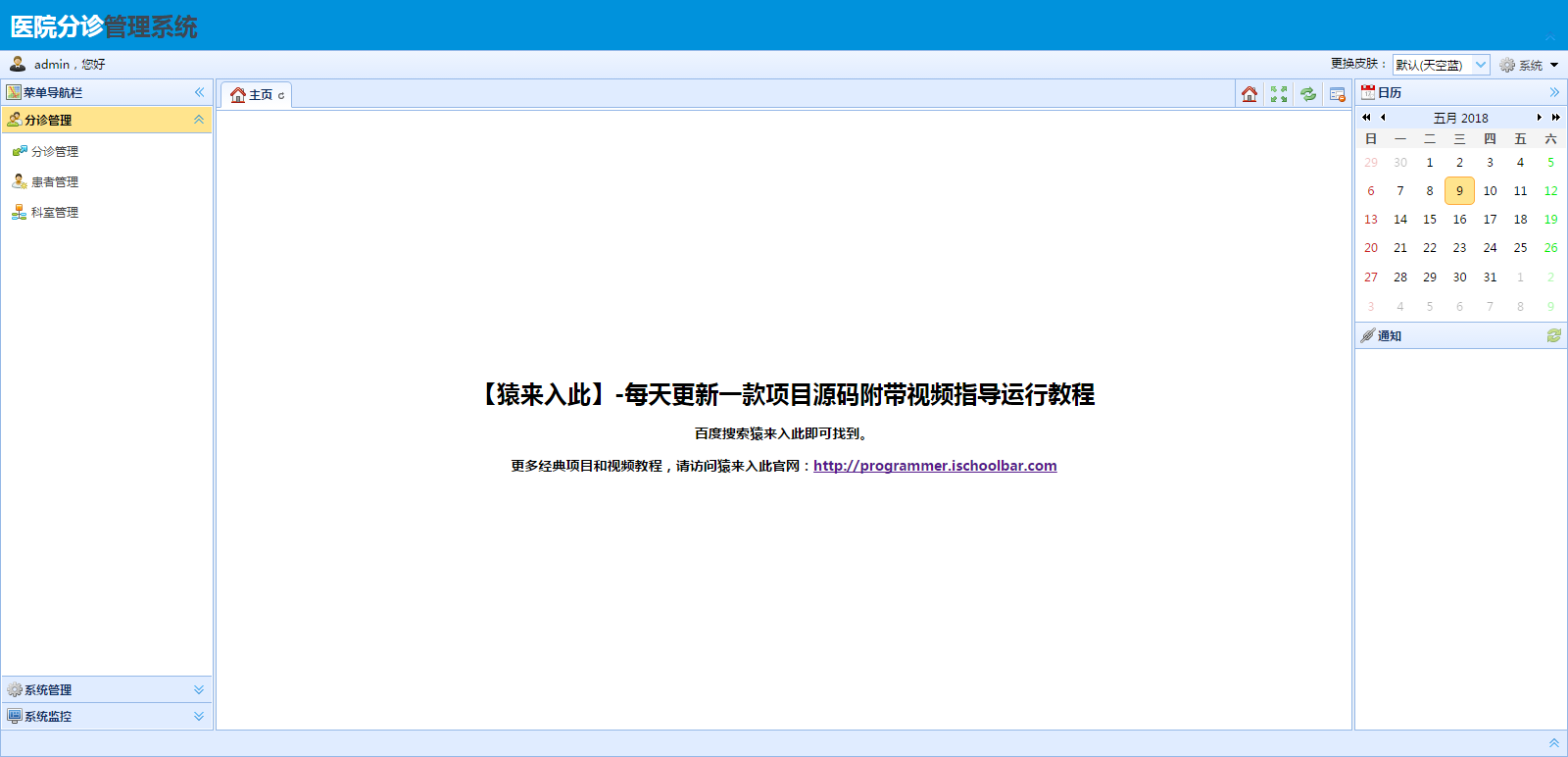Screen dimensions: 1568x757
Task: Select day 28 in the calendar
Action: tap(1399, 277)
